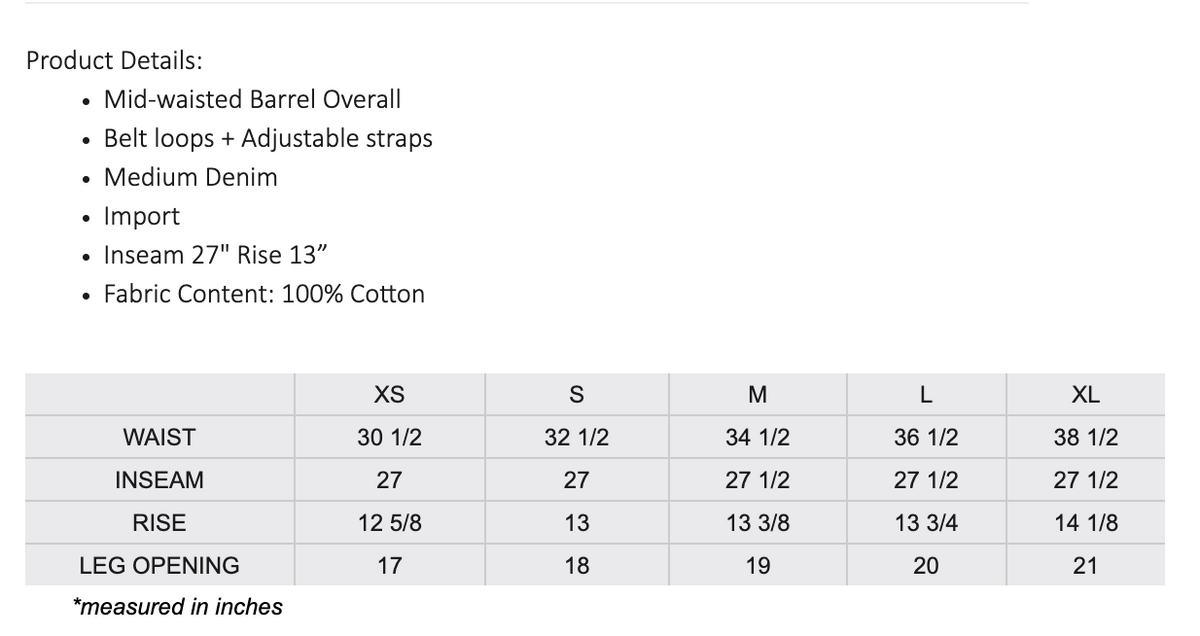Viewport: 1200px width, 636px height.
Task: Click the Mid-waisted Barrel Overall bullet
Action: point(252,99)
